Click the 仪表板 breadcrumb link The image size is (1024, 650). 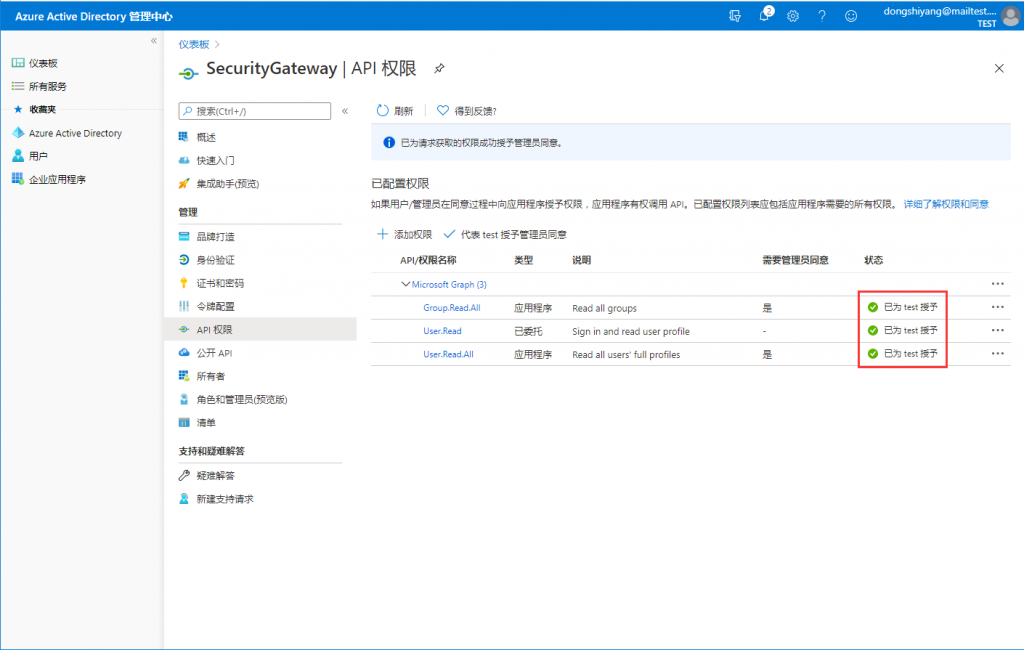194,44
